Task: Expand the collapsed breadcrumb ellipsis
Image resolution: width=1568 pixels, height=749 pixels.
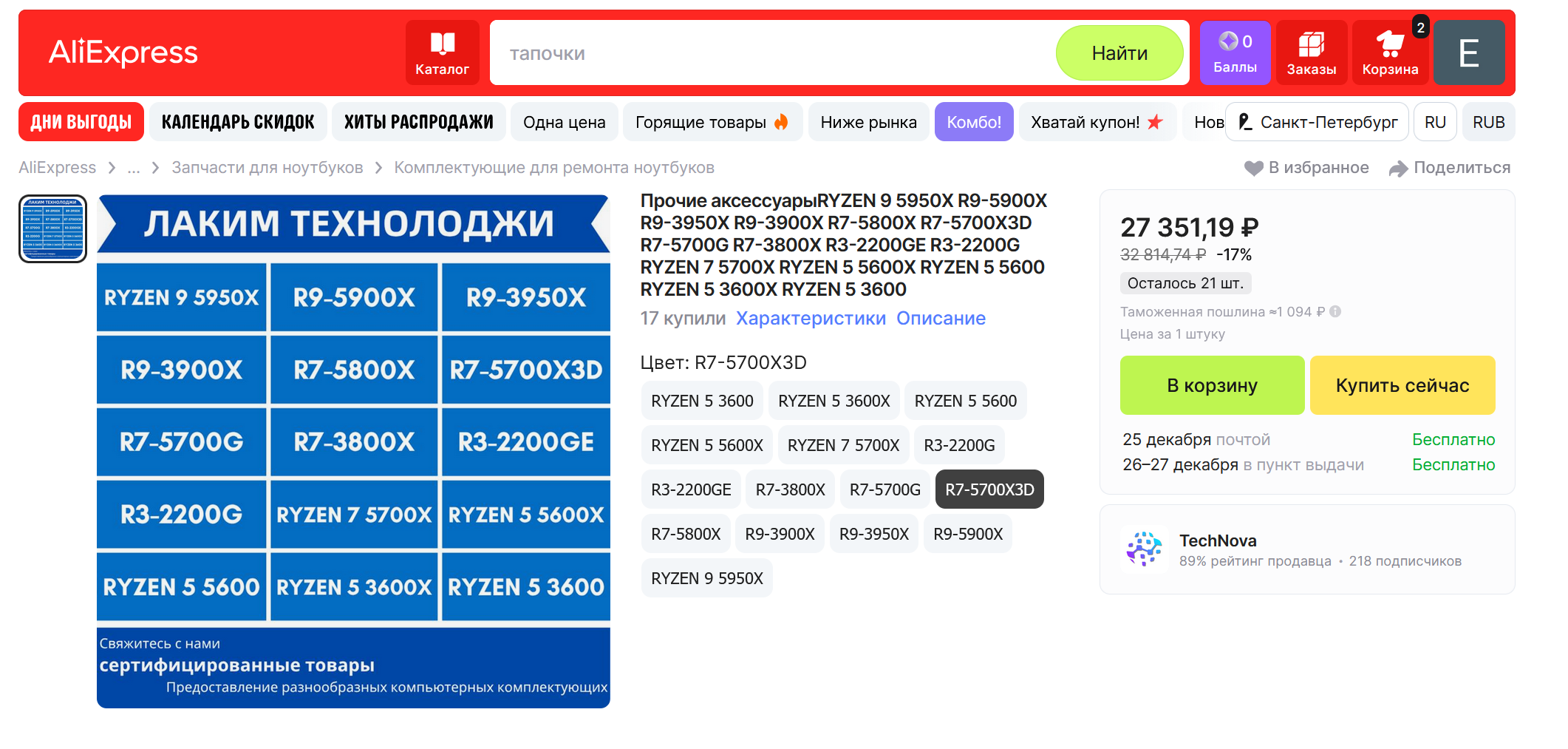Action: (134, 168)
